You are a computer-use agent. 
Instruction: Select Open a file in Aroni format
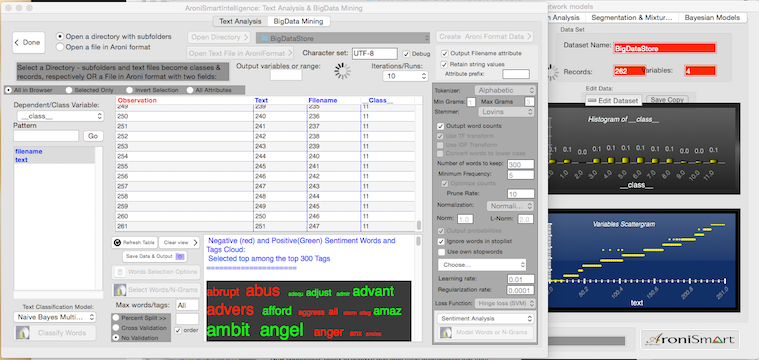coord(60,47)
